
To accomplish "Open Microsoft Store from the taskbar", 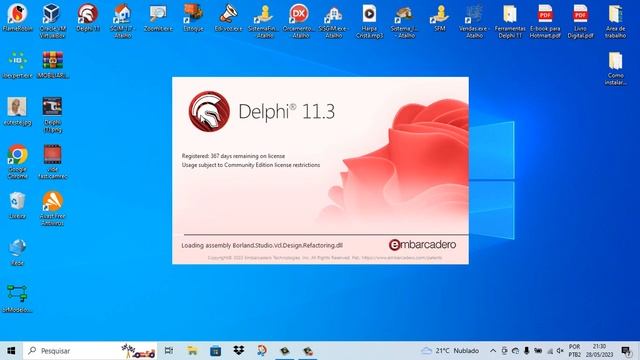I will point(216,351).
